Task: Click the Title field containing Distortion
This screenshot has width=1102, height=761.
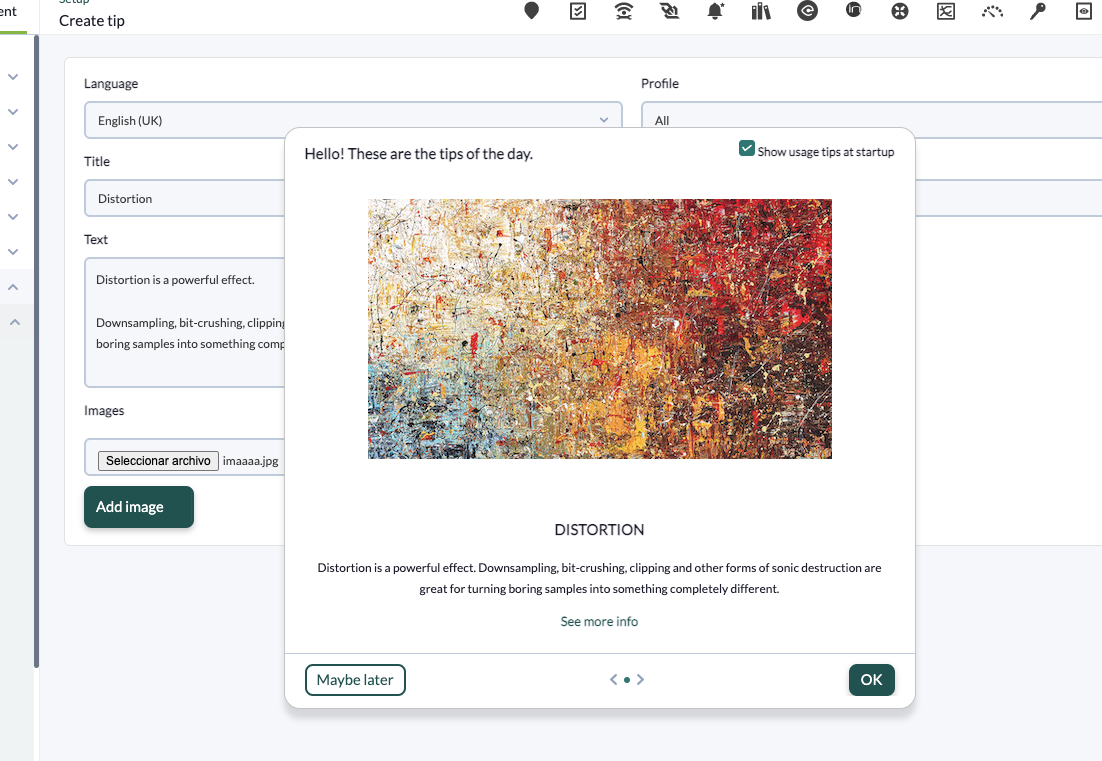Action: 185,198
